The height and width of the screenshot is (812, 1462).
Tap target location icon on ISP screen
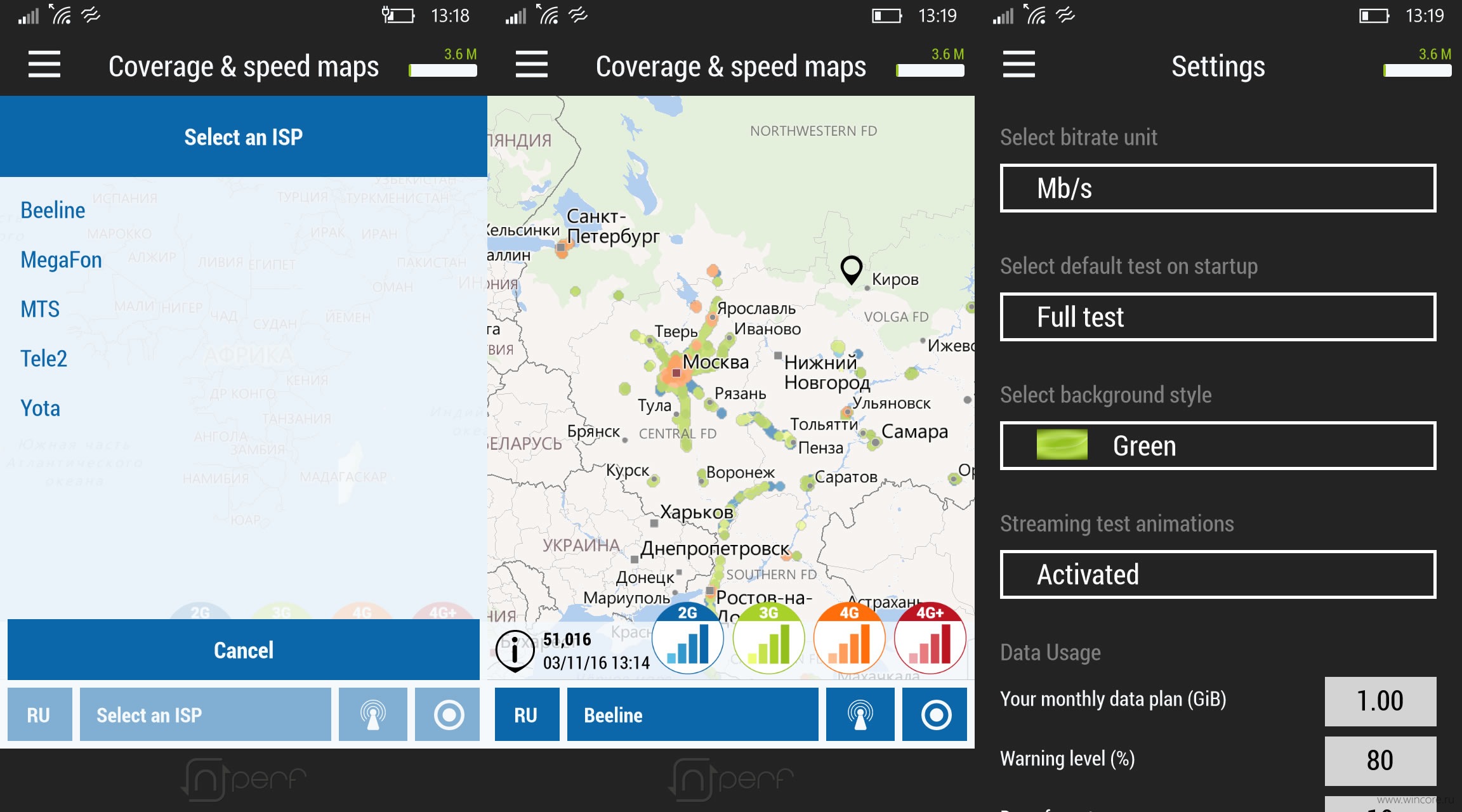click(x=448, y=715)
